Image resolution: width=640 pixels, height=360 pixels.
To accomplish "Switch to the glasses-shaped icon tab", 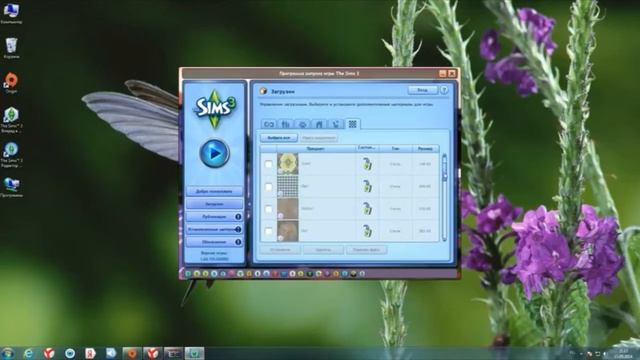I will click(x=269, y=124).
